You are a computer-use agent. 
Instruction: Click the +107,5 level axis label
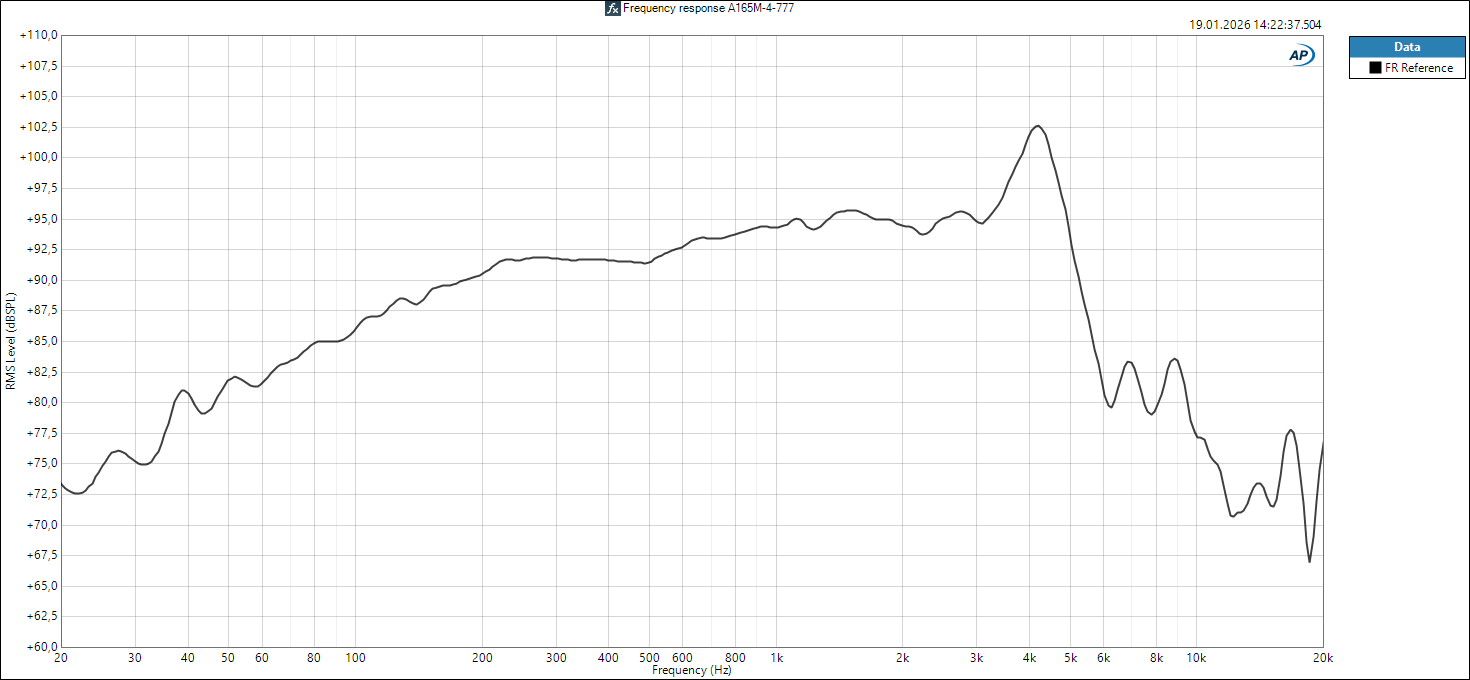pos(39,66)
